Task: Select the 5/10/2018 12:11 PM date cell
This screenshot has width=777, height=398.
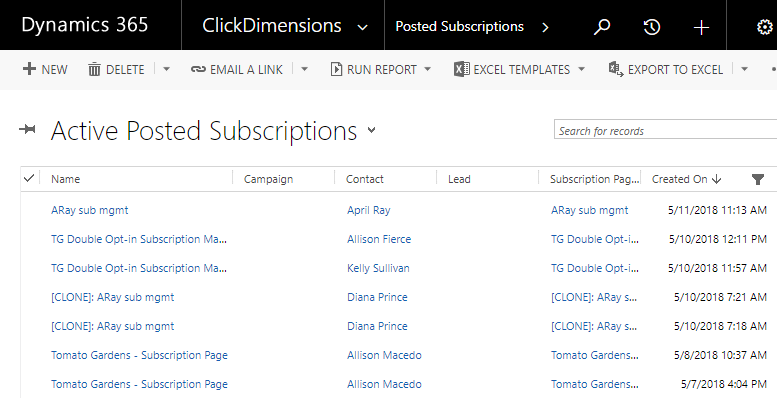Action: 718,239
